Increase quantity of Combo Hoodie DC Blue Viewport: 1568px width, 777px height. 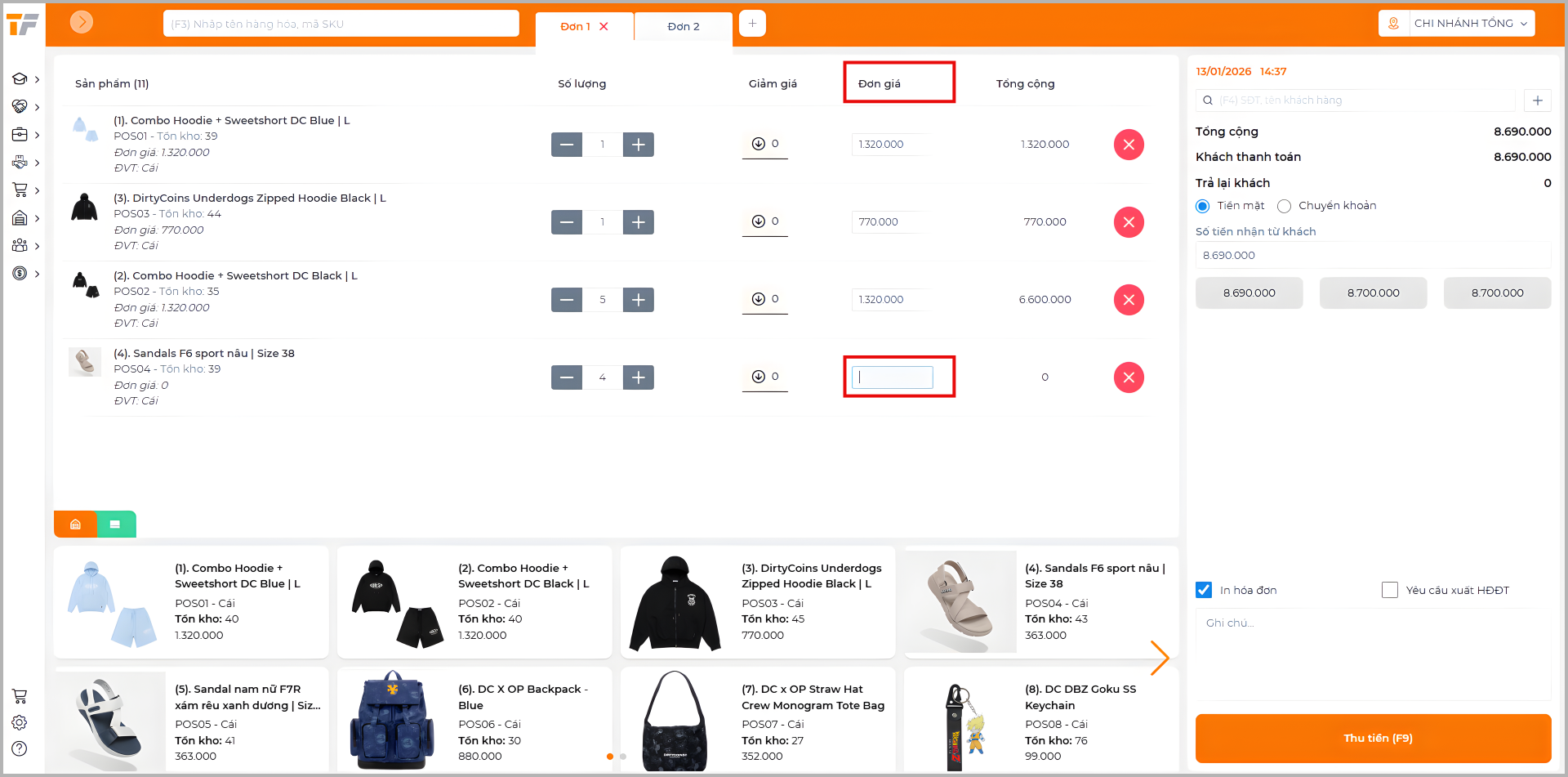click(638, 145)
